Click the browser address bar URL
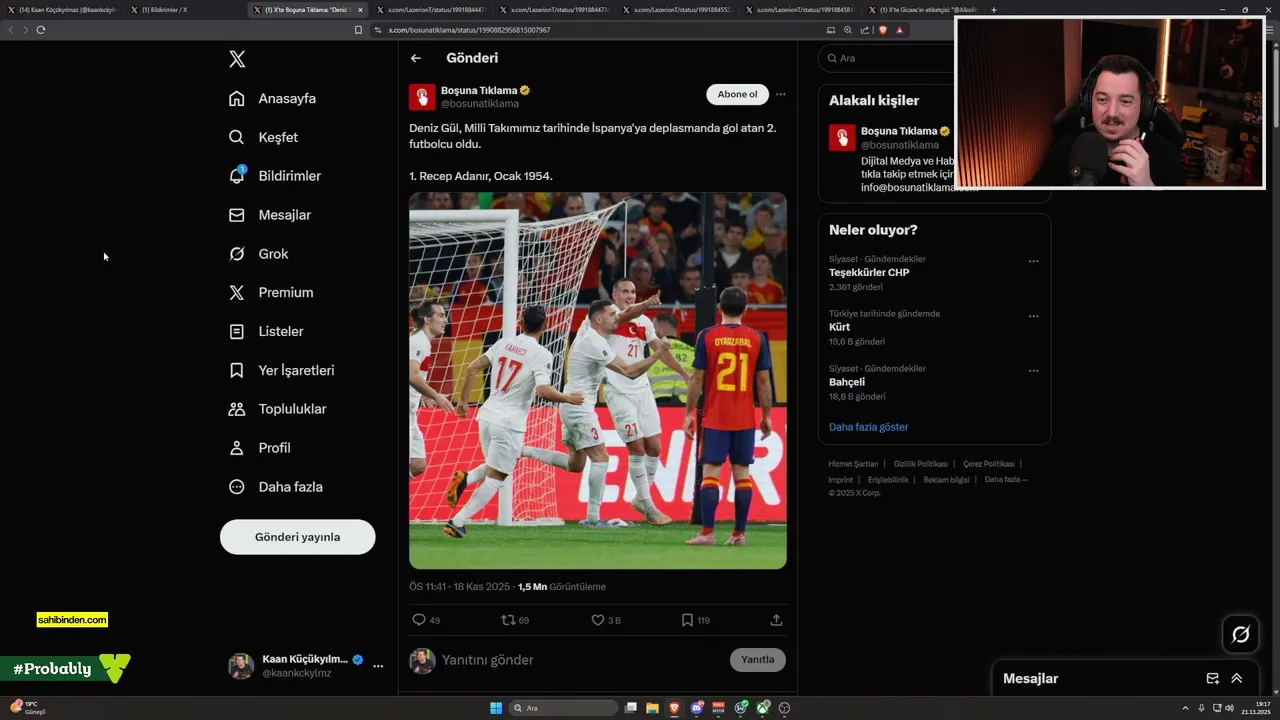This screenshot has width=1280, height=720. (469, 30)
